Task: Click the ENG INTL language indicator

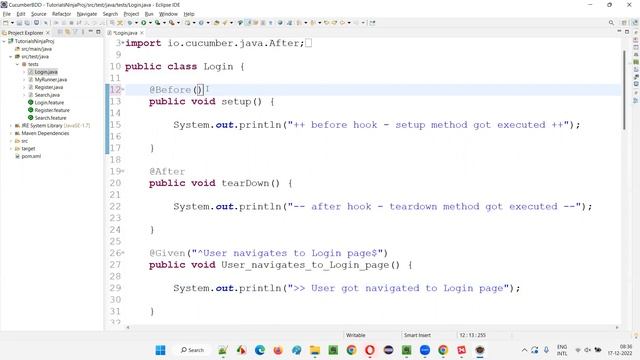Action: coord(562,350)
